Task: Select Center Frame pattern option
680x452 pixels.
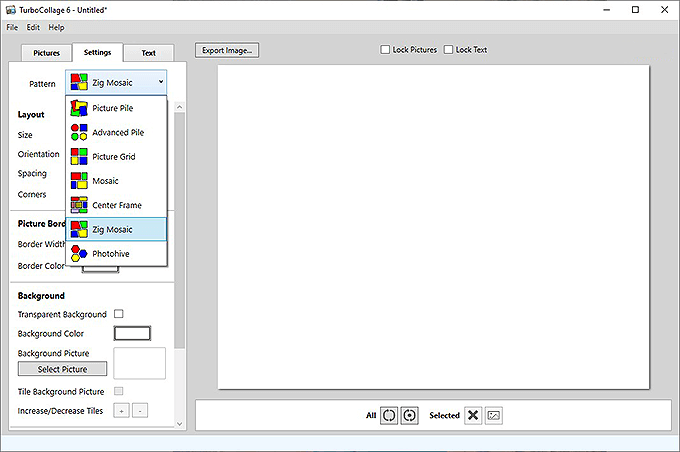Action: click(116, 205)
